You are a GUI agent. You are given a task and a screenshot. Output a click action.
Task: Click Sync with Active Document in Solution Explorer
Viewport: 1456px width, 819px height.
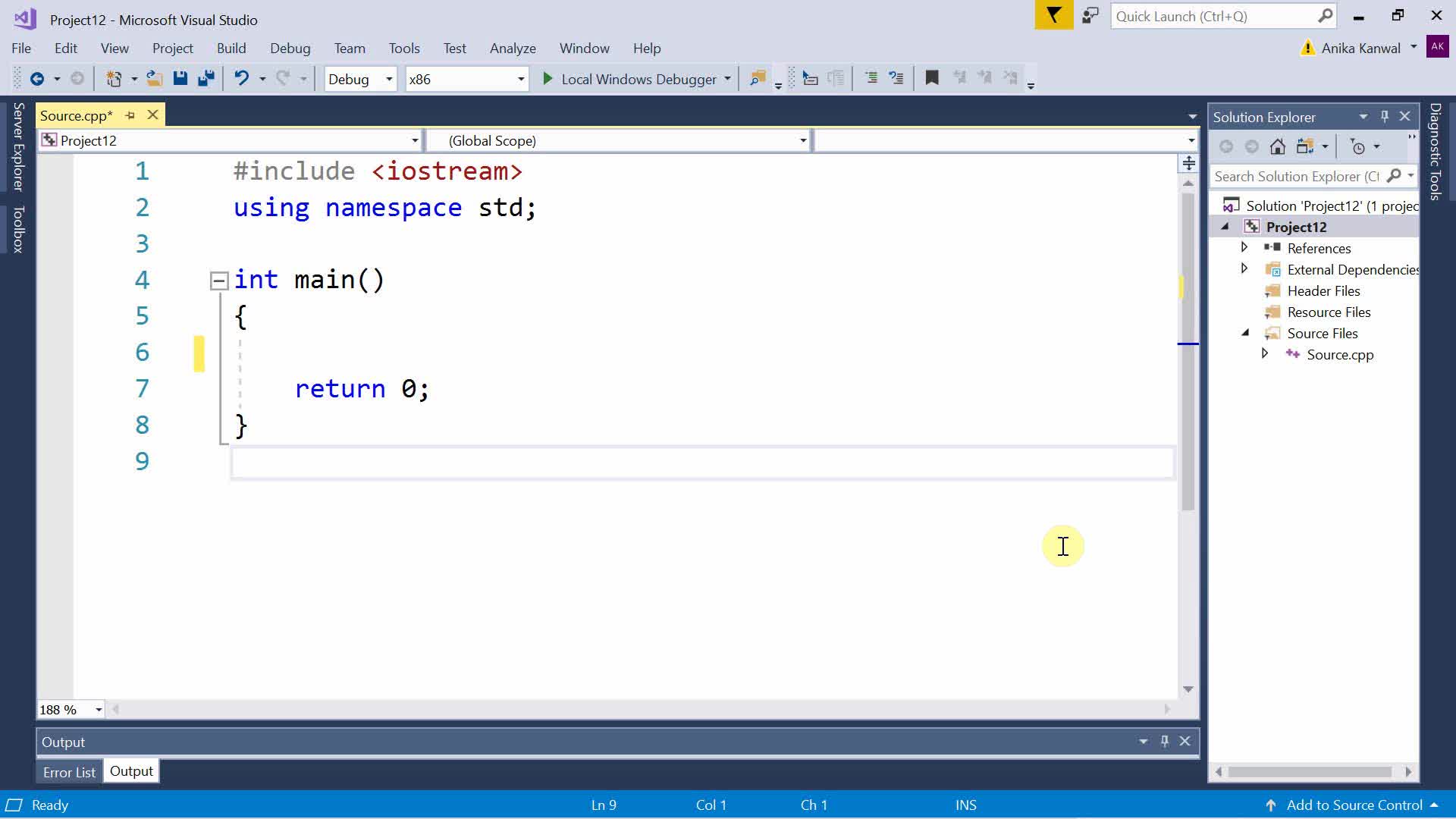1305,146
